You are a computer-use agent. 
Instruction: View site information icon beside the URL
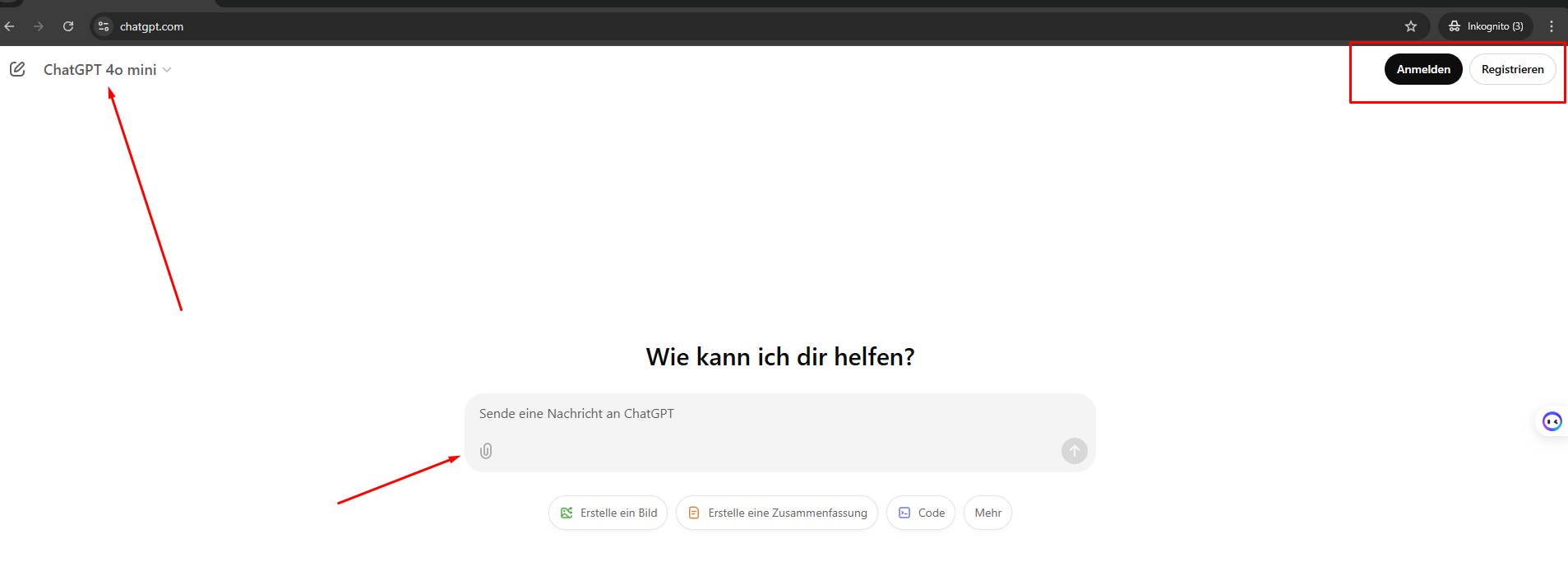[104, 26]
